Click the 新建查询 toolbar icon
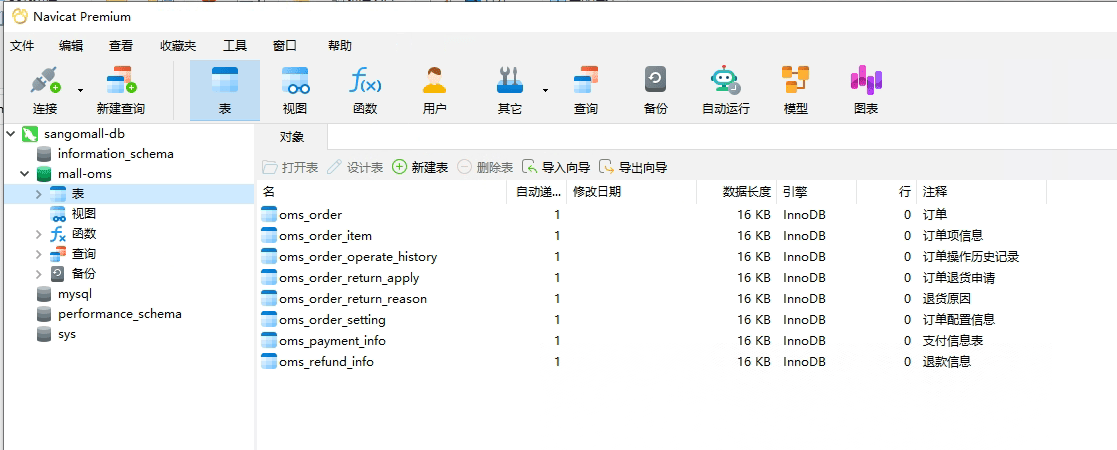 pos(121,90)
